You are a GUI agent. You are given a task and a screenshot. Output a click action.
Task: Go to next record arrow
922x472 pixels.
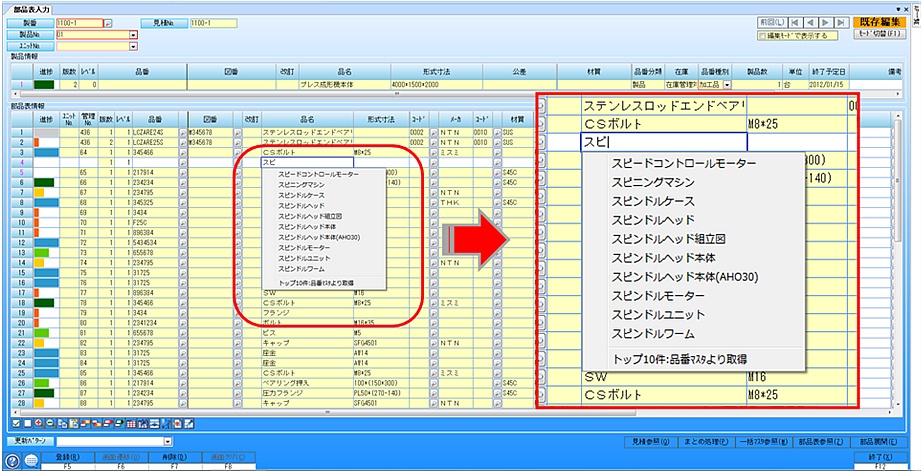point(825,20)
